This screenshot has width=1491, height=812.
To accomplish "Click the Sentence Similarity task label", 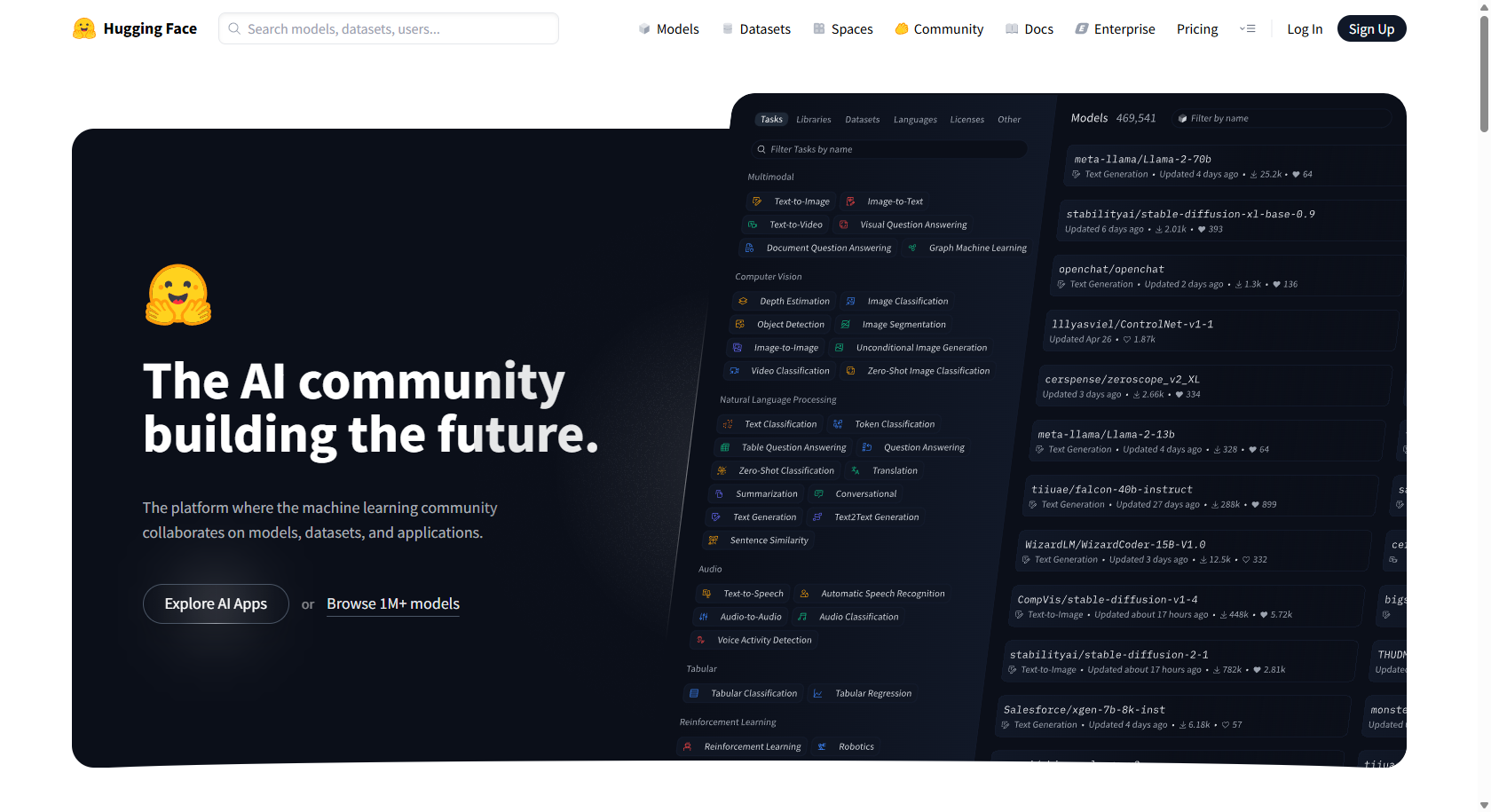I will [x=769, y=540].
